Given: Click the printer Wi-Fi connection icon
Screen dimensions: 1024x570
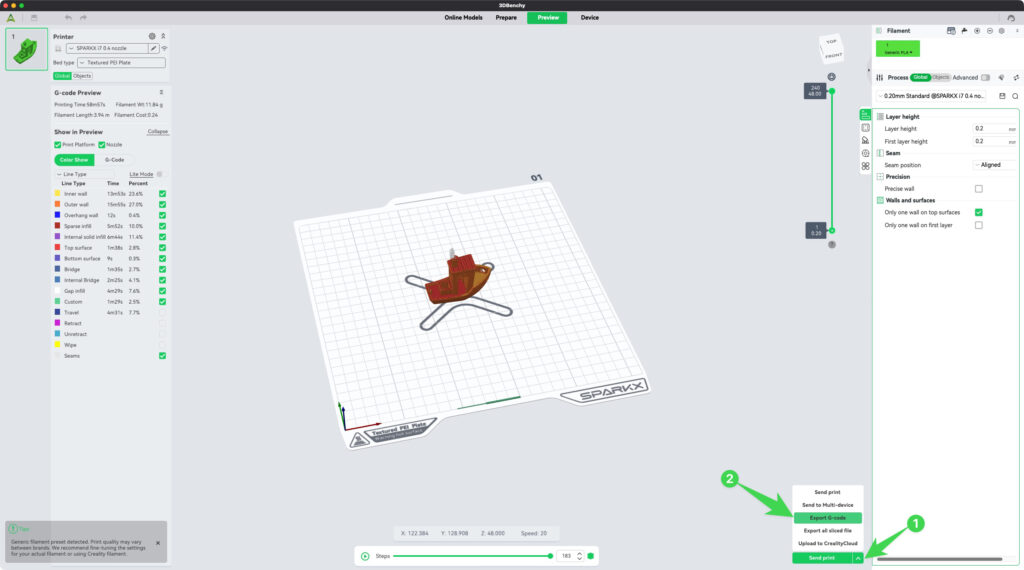Looking at the screenshot, I should [x=164, y=48].
